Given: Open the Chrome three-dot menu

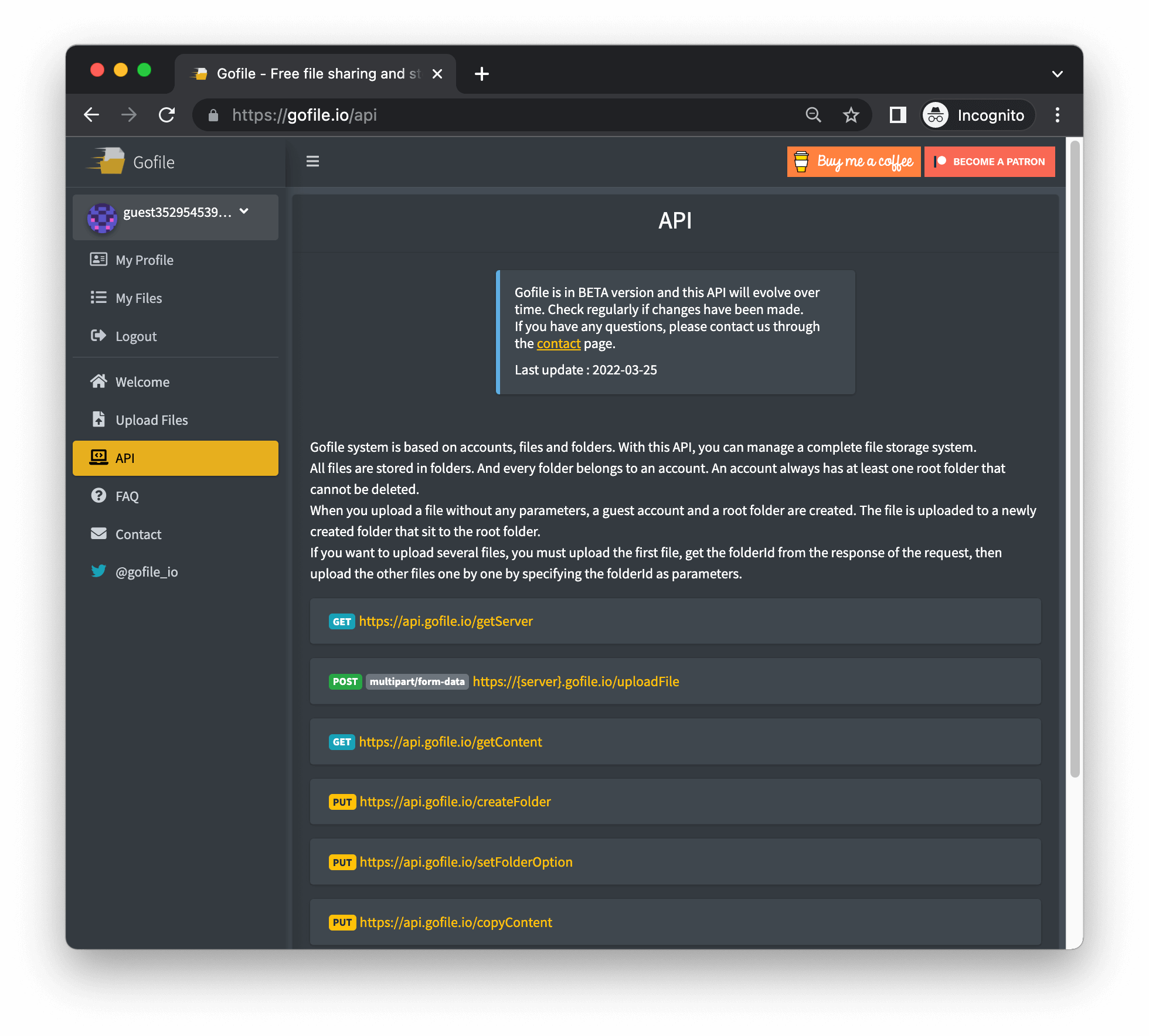Looking at the screenshot, I should pyautogui.click(x=1058, y=115).
